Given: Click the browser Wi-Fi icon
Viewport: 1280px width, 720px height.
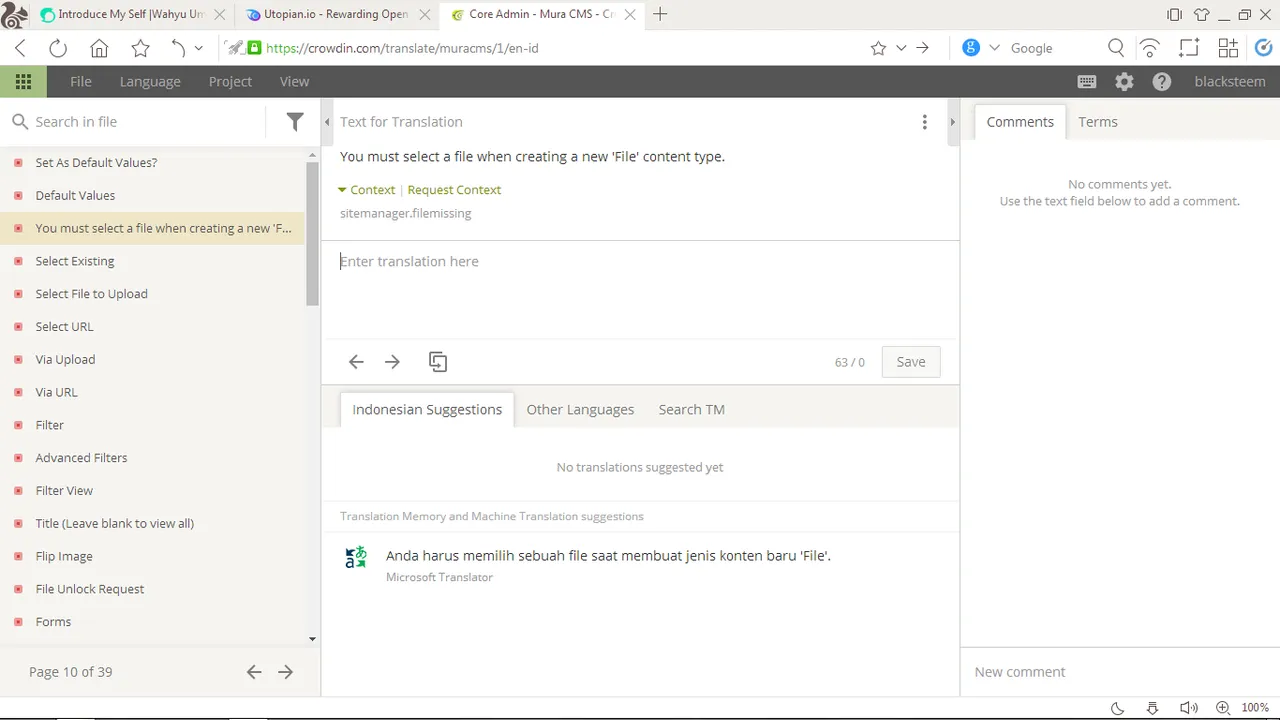Looking at the screenshot, I should click(x=1150, y=48).
